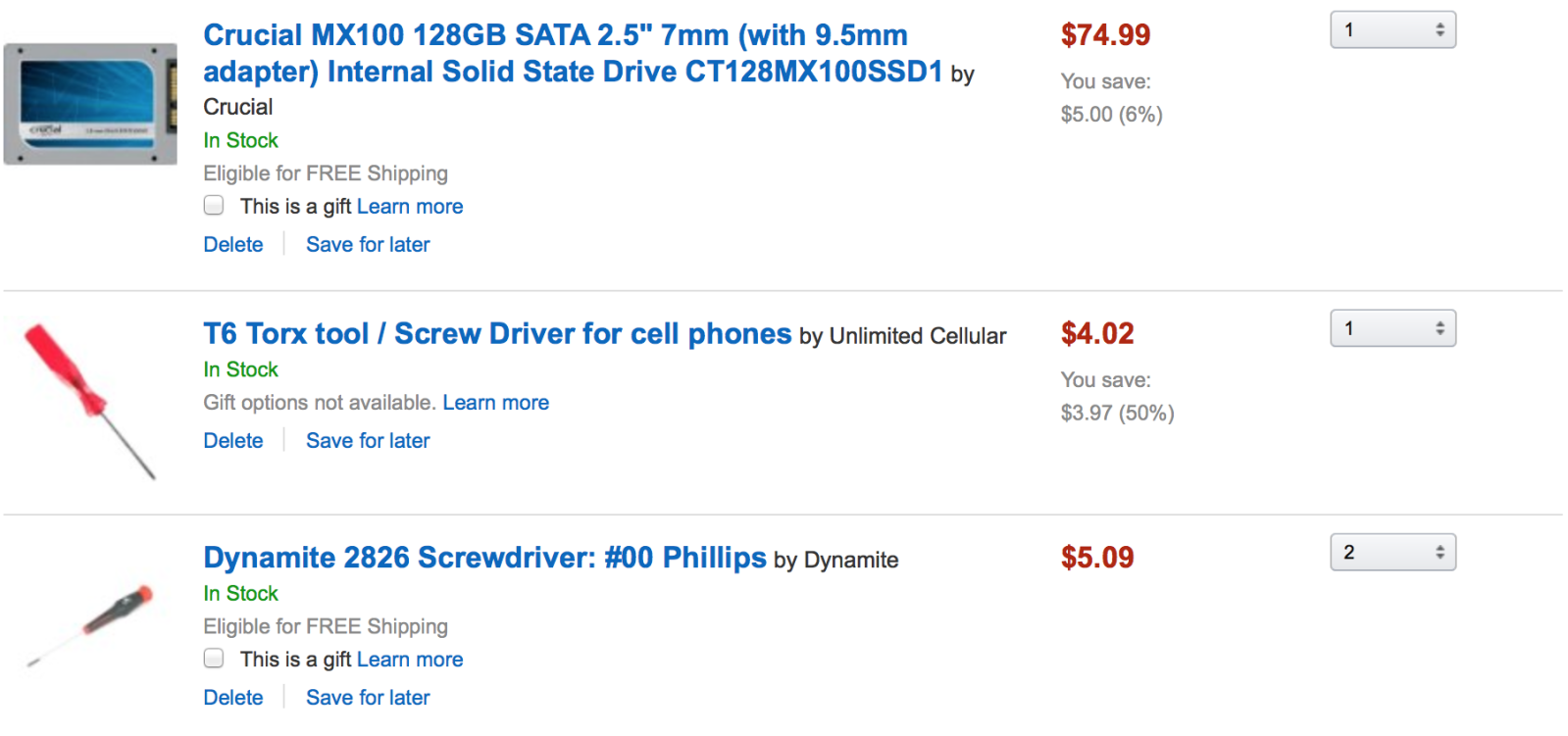
Task: Save the Dynamite screwdriver for later
Action: [368, 698]
